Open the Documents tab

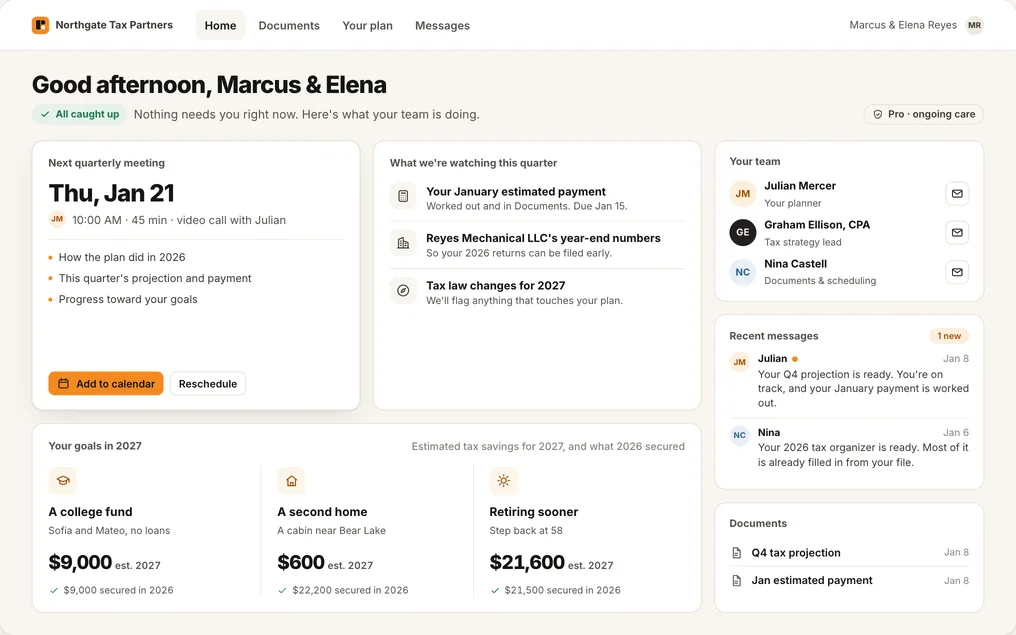tap(289, 25)
